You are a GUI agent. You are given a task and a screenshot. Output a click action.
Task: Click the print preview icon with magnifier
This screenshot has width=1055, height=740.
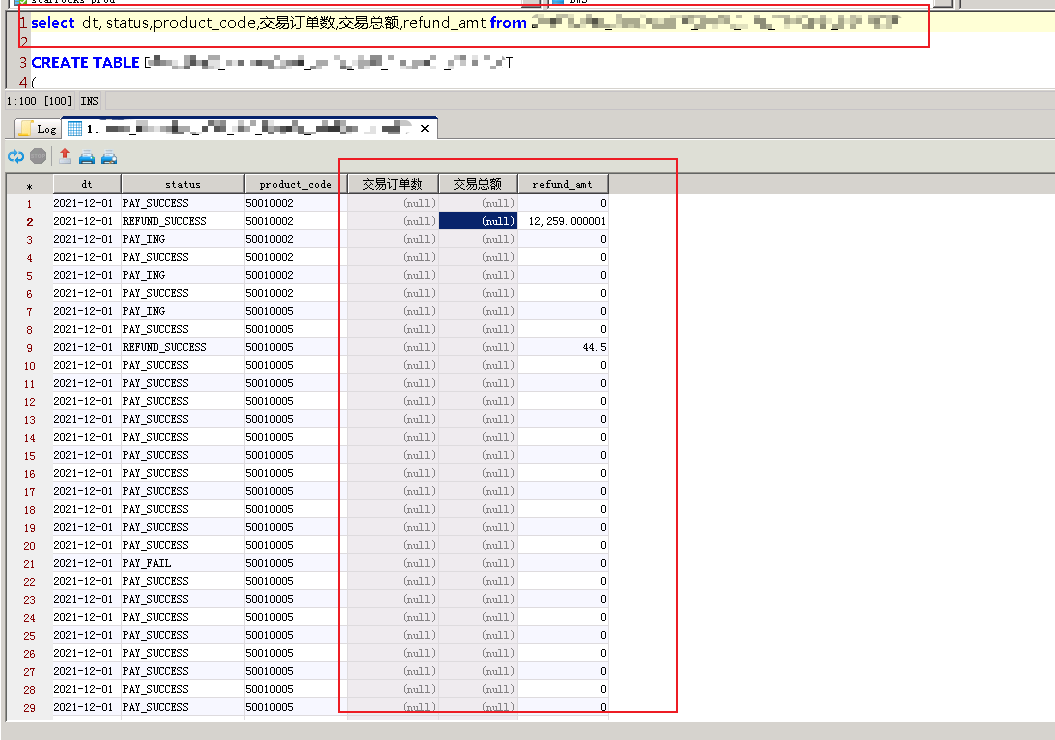coord(109,157)
